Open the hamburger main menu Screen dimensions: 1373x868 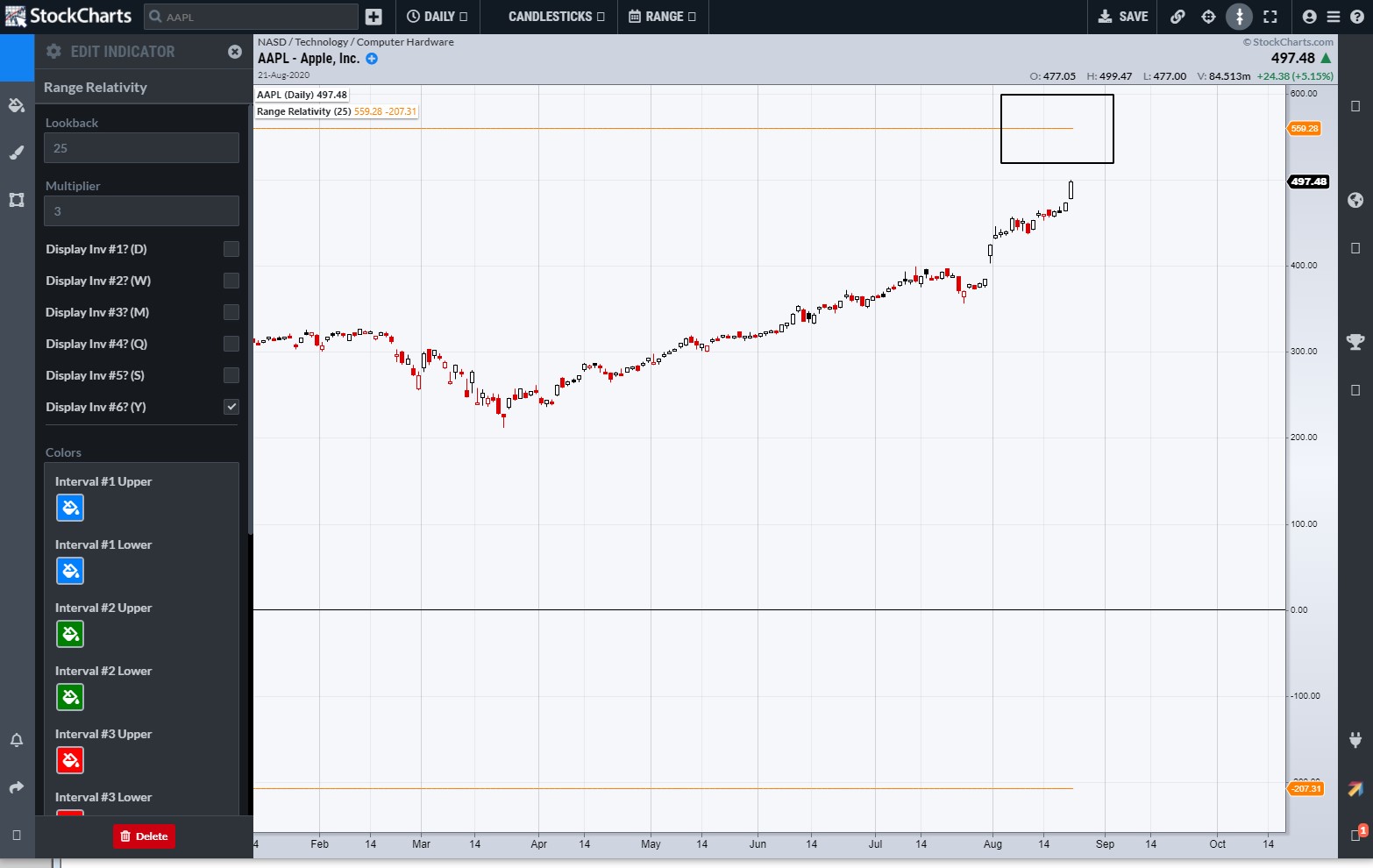(1333, 17)
